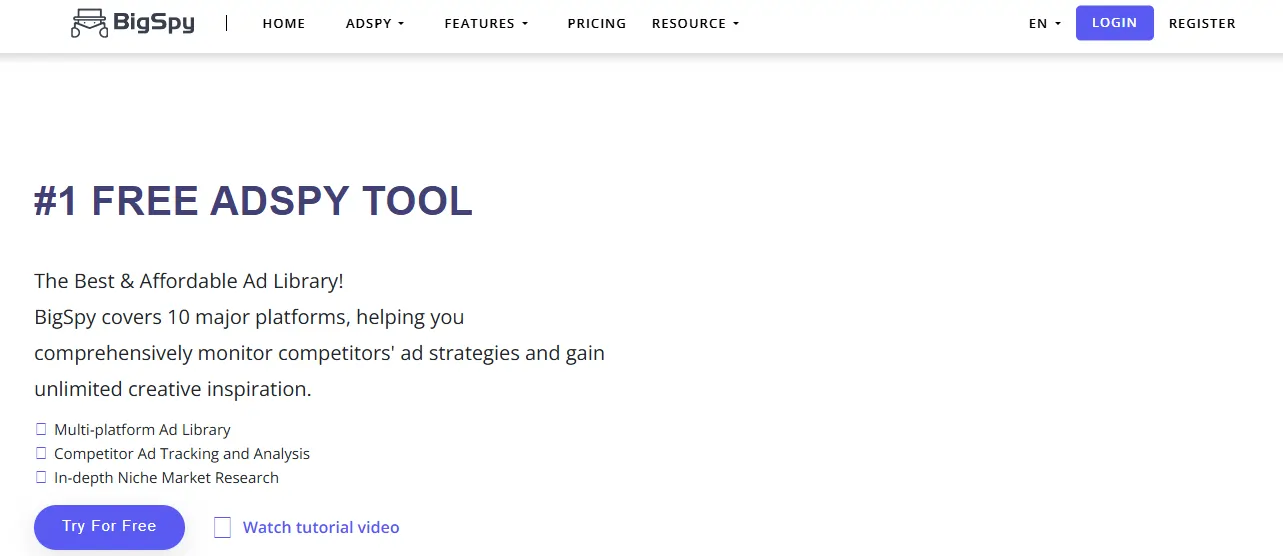Click the BigSpy brand name text
The height and width of the screenshot is (556, 1283).
[x=155, y=23]
